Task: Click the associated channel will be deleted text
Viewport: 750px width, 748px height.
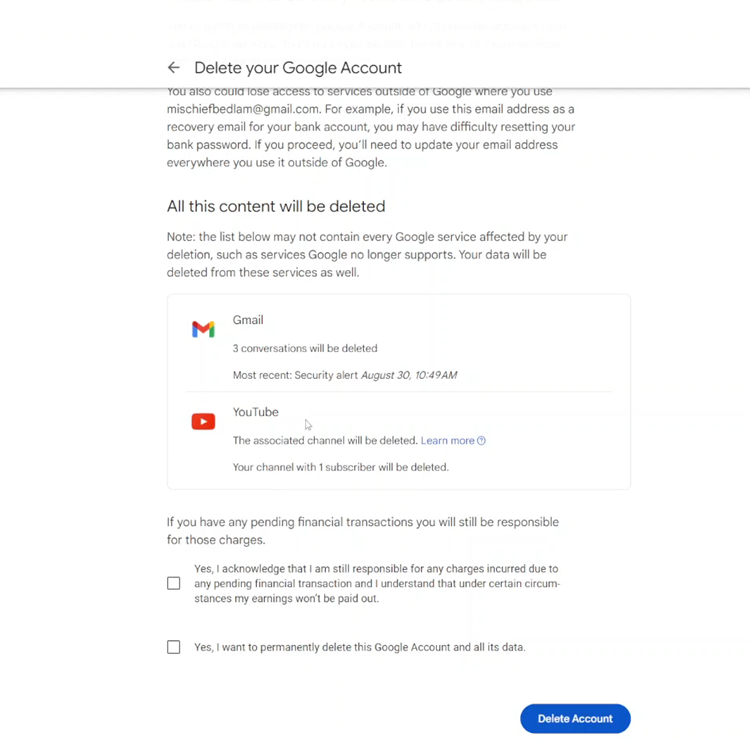Action: pos(325,441)
